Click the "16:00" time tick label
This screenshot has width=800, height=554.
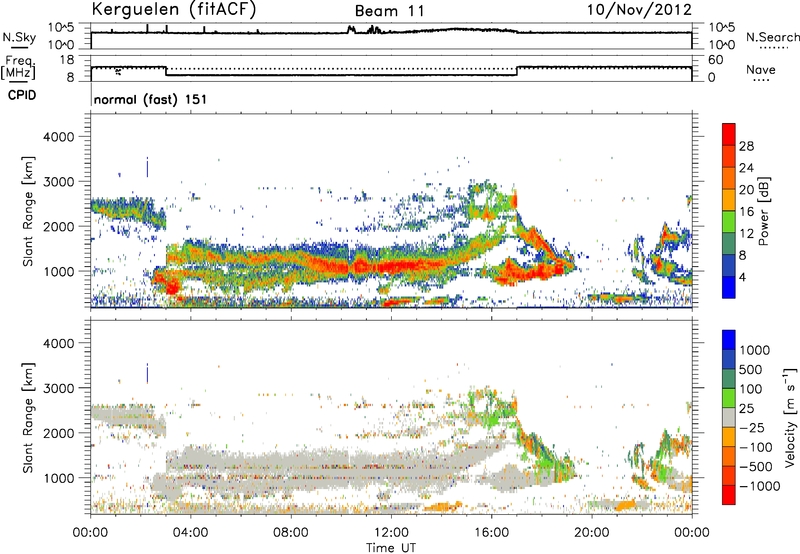pos(491,533)
